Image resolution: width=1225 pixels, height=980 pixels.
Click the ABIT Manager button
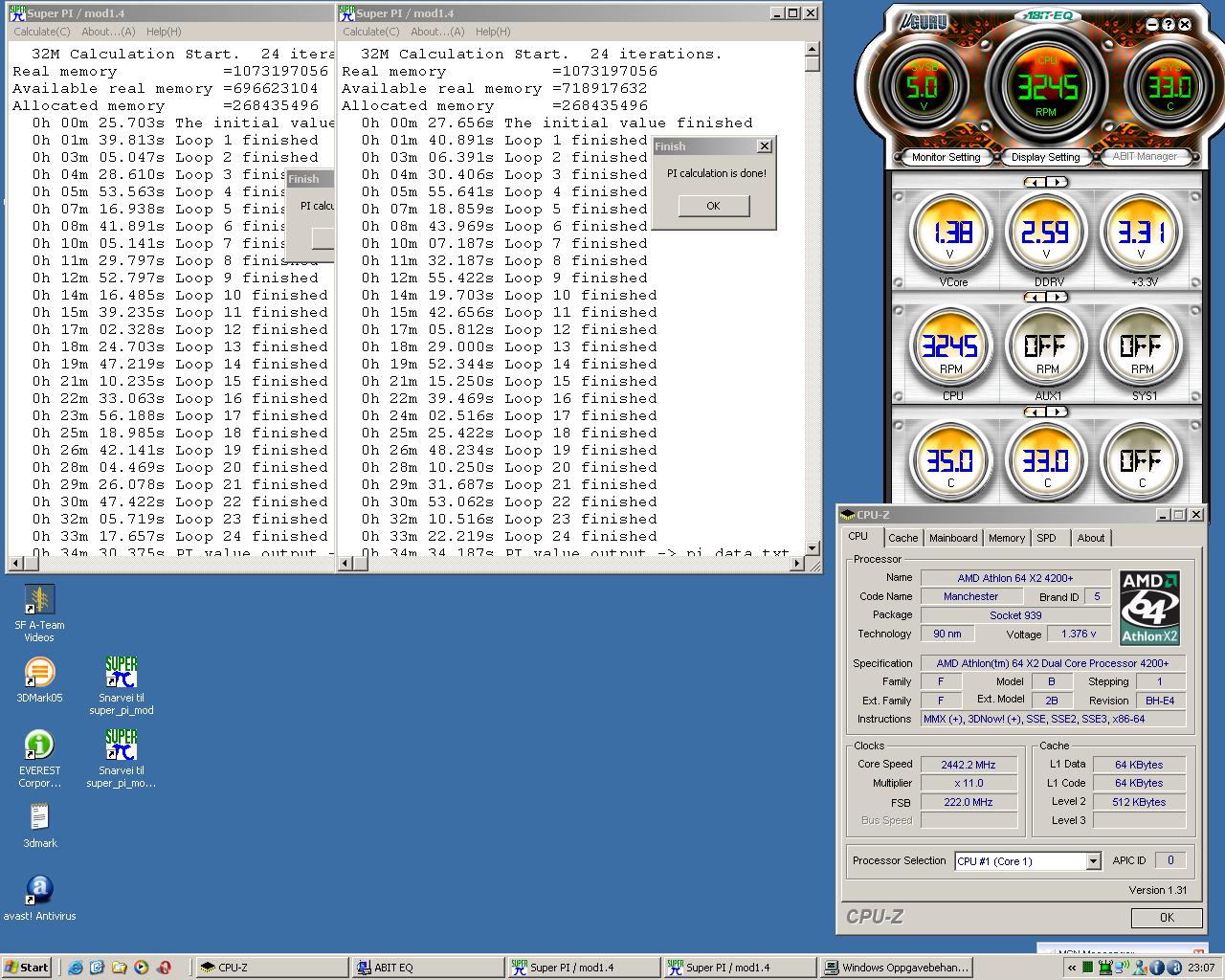click(1145, 156)
